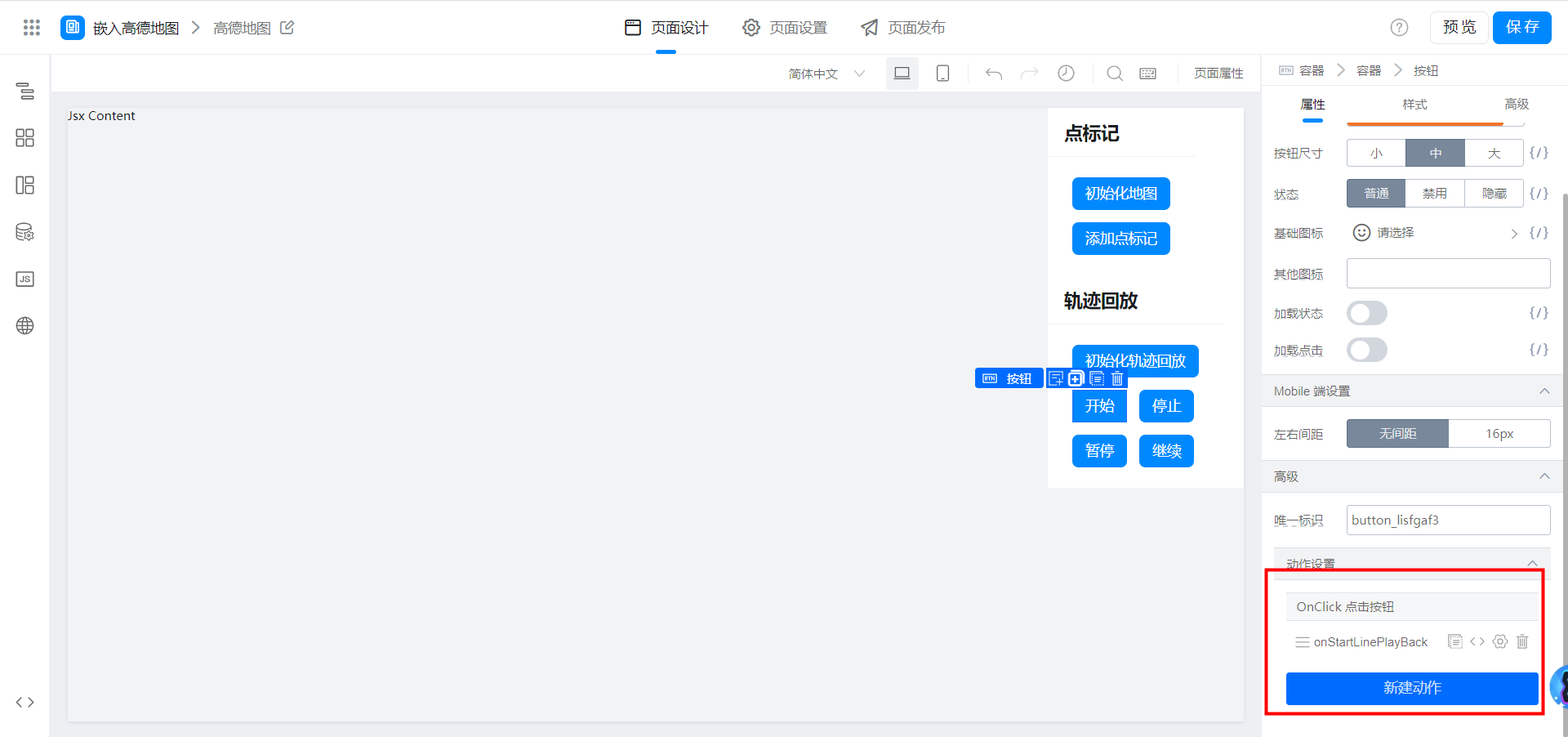Click the 嵌入高德地图 breadcrumb

136,28
